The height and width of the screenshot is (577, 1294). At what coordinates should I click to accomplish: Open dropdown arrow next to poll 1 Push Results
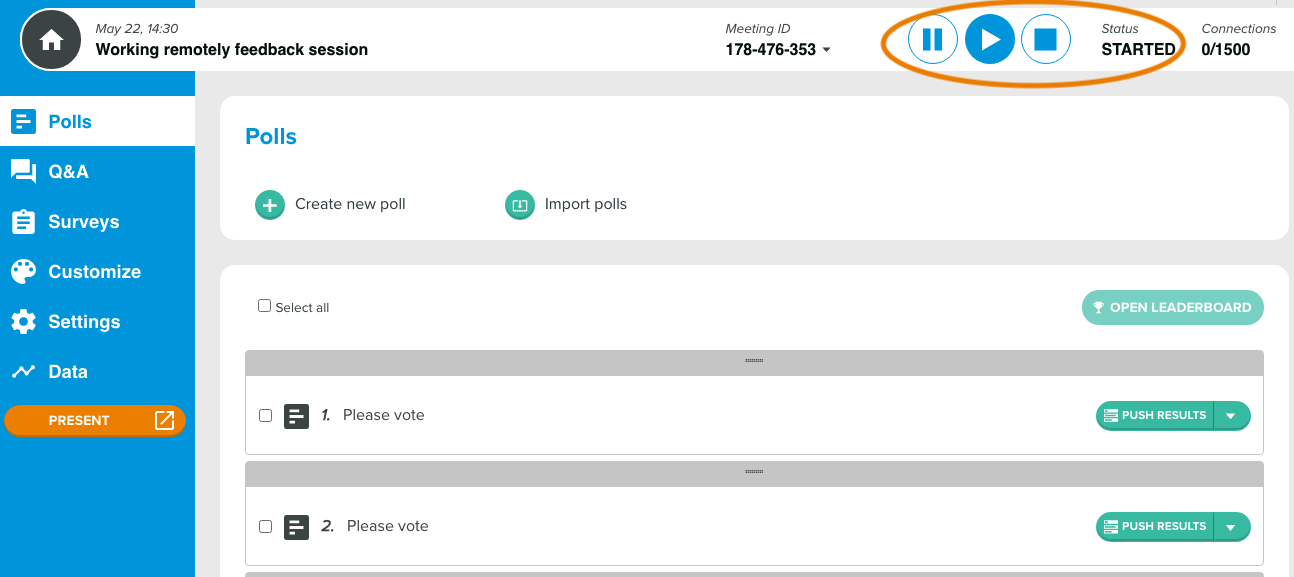(x=1232, y=416)
